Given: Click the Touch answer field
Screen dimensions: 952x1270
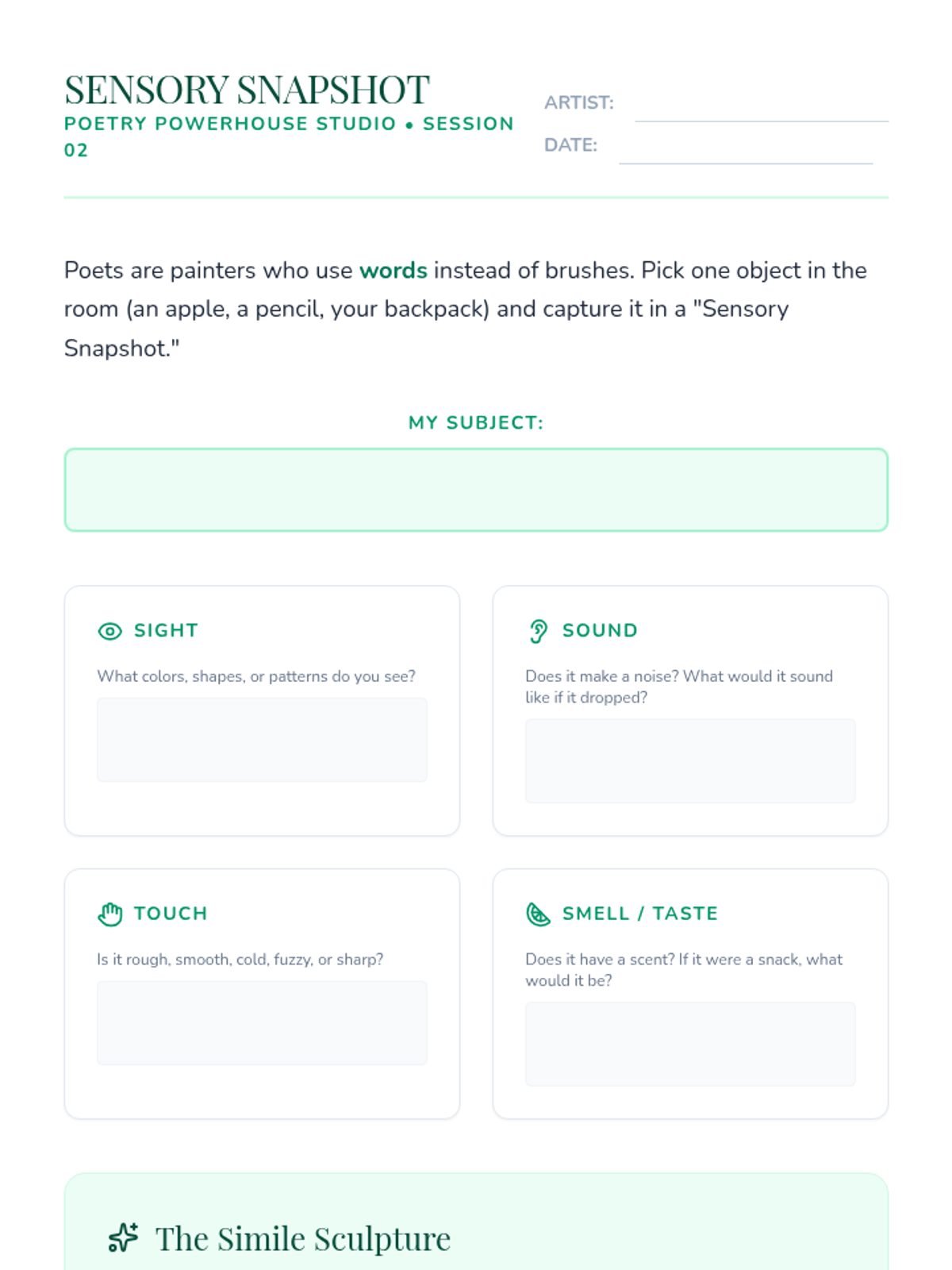Looking at the screenshot, I should [262, 1022].
